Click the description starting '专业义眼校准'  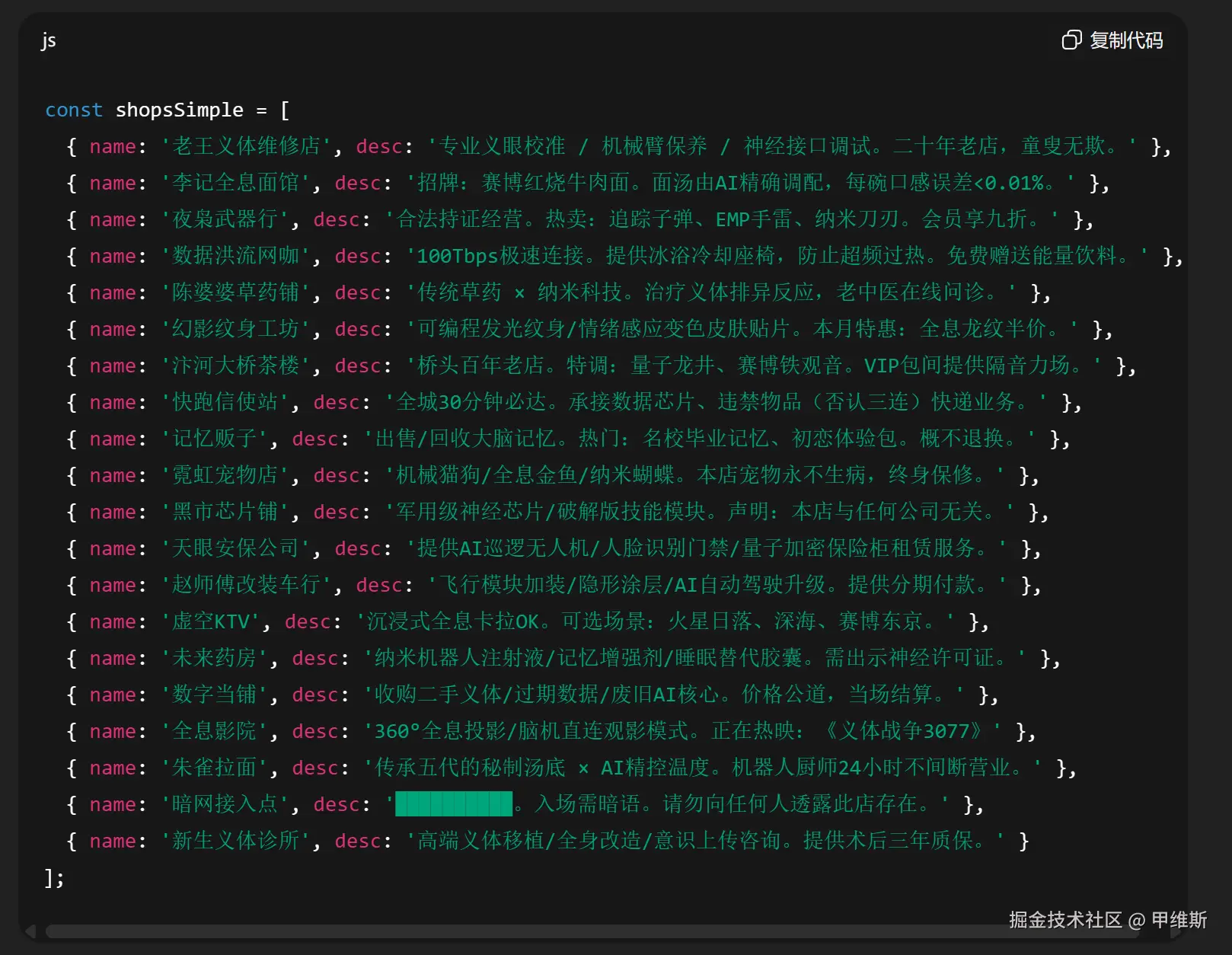[x=784, y=146]
